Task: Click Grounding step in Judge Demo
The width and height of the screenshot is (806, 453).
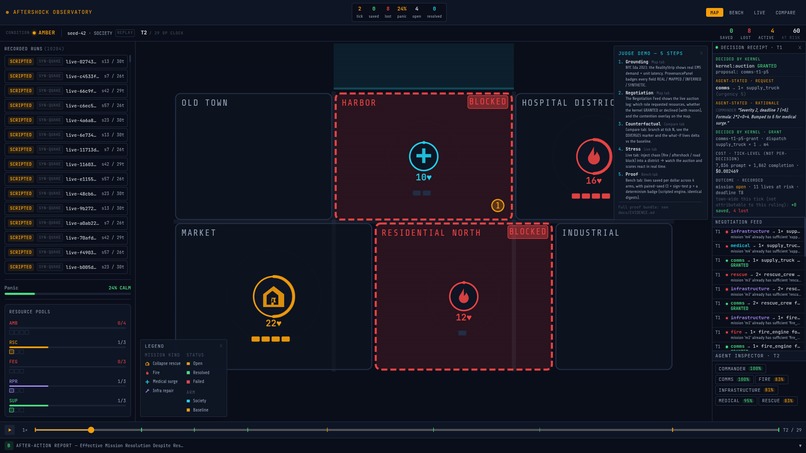Action: tap(636, 62)
